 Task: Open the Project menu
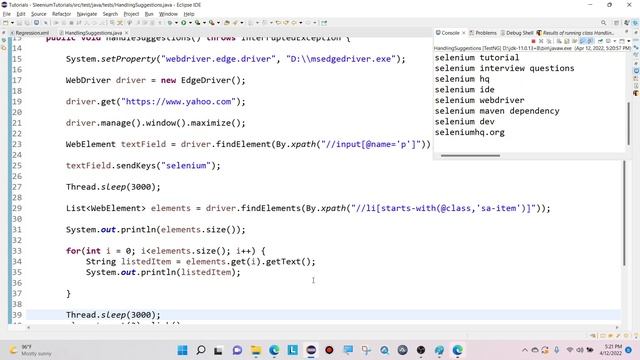click(131, 14)
